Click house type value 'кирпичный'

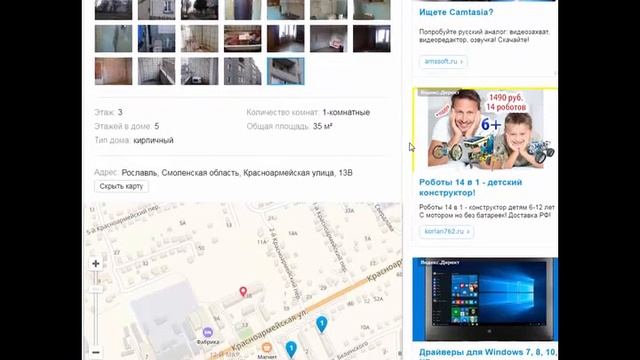(153, 140)
